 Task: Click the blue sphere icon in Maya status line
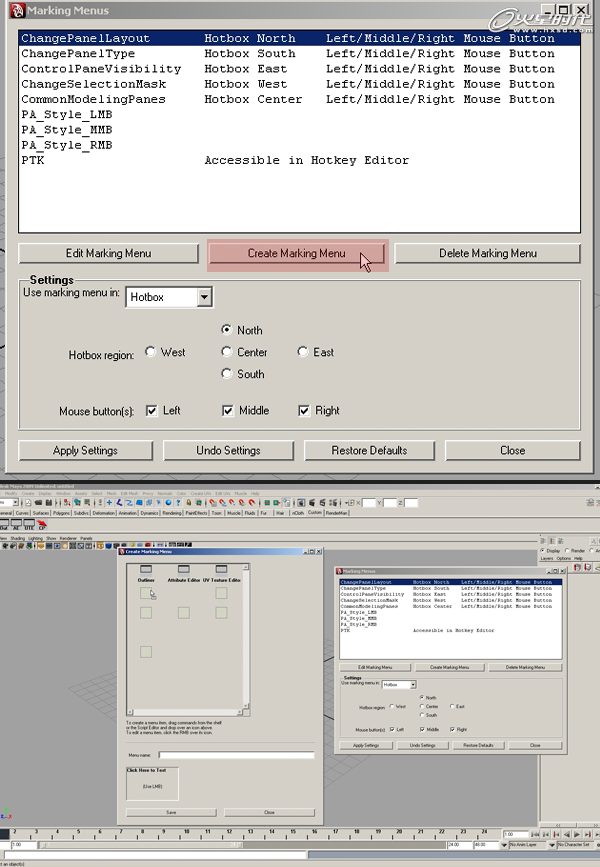point(169,503)
